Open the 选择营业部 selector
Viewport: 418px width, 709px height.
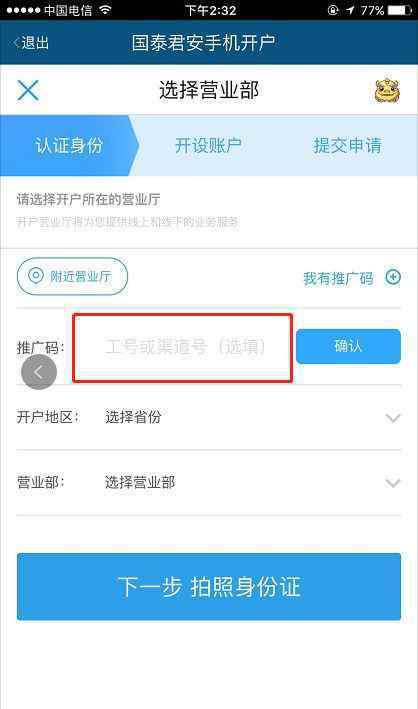click(140, 482)
